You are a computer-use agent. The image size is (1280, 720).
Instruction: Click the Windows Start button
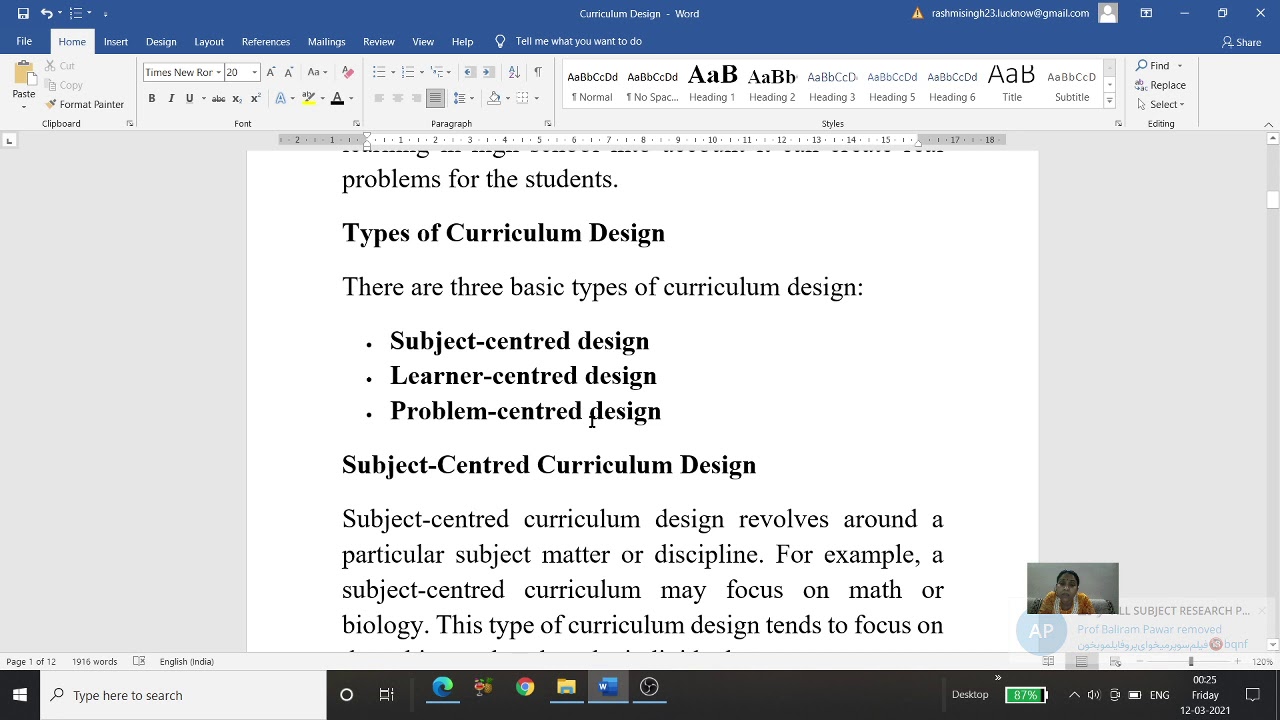pyautogui.click(x=20, y=695)
